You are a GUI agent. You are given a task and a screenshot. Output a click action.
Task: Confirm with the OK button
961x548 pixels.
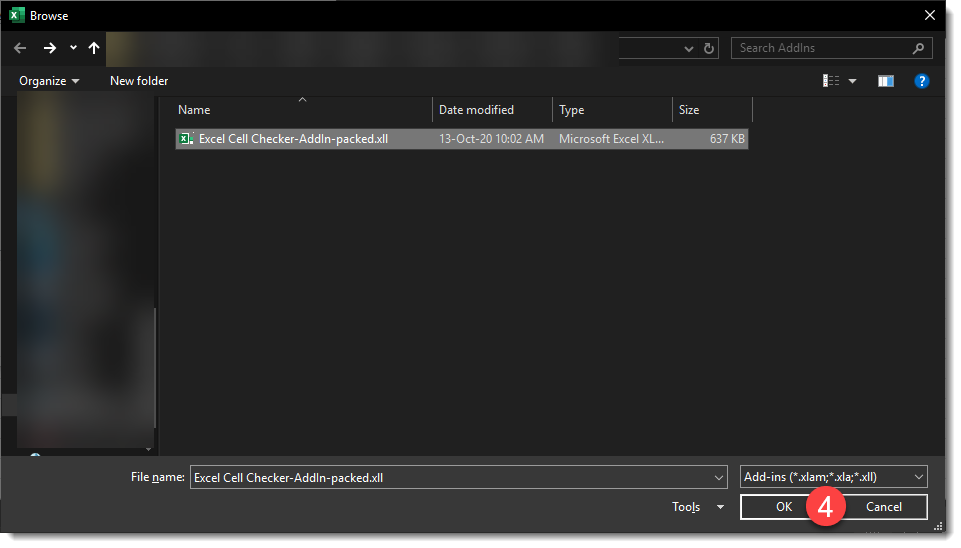pyautogui.click(x=784, y=507)
